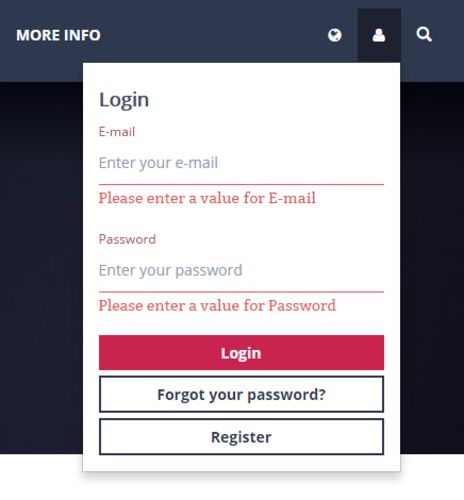Click the Password validation error message
This screenshot has height=500, width=464.
(x=217, y=306)
